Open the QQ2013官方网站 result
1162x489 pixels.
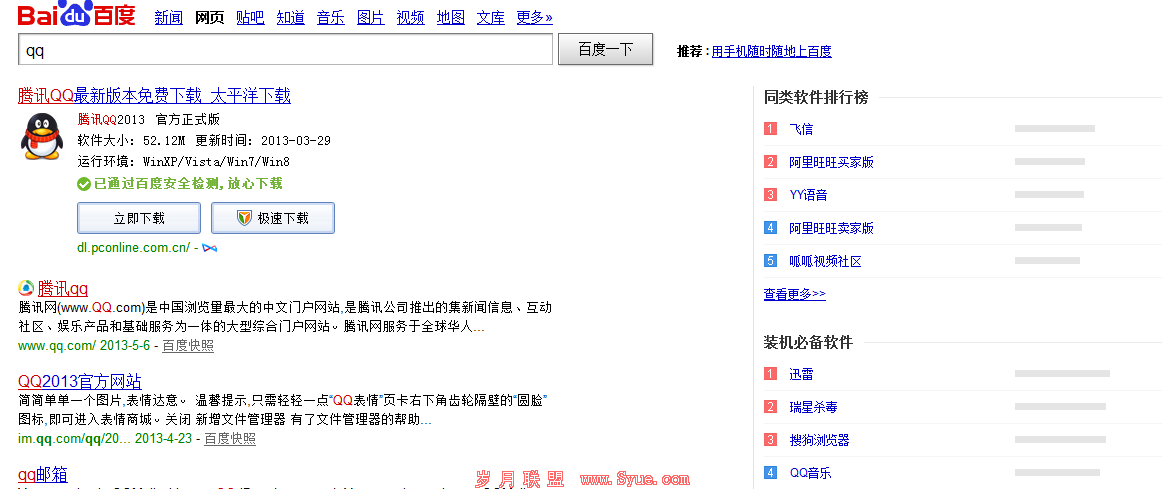click(80, 381)
